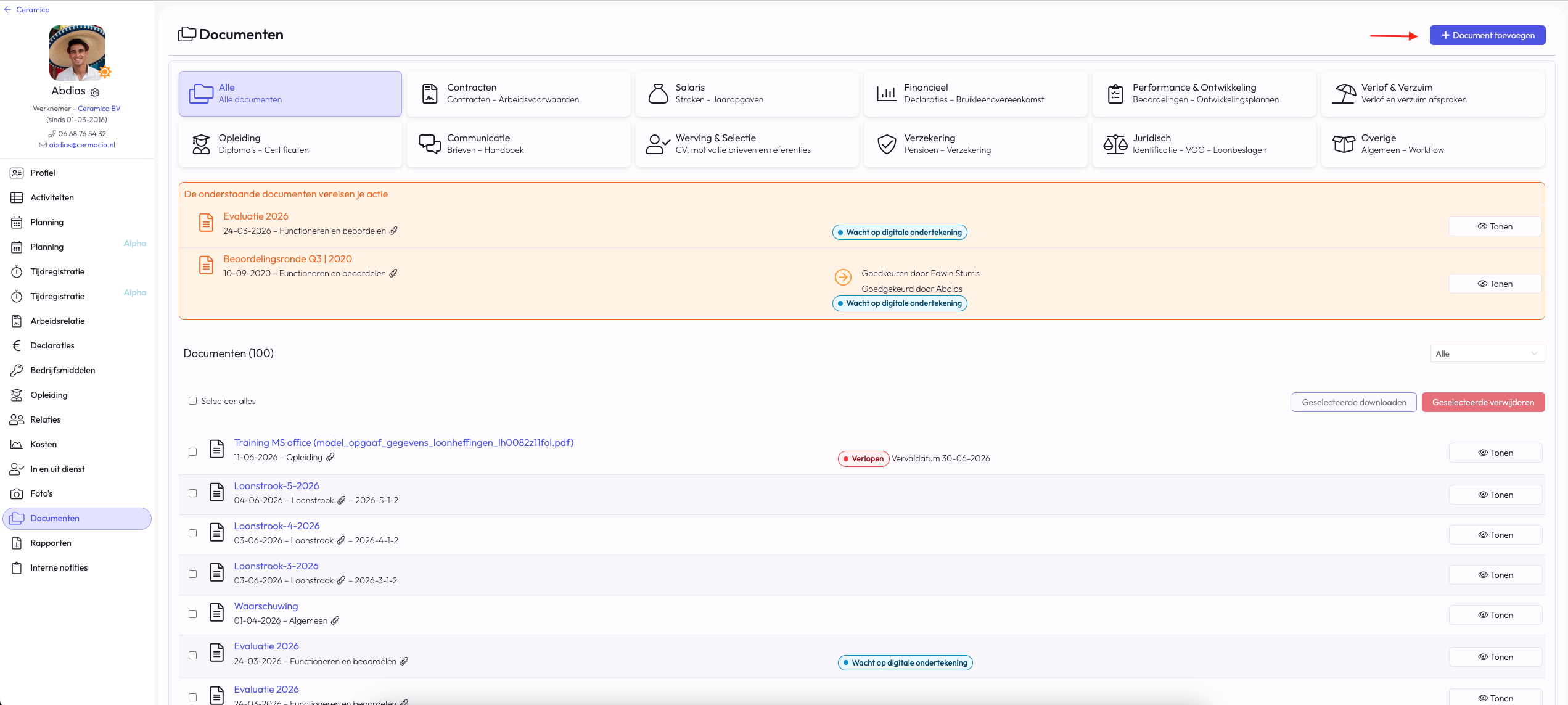This screenshot has height=705, width=1568.
Task: Select the Verzekering shield category
Action: point(975,144)
